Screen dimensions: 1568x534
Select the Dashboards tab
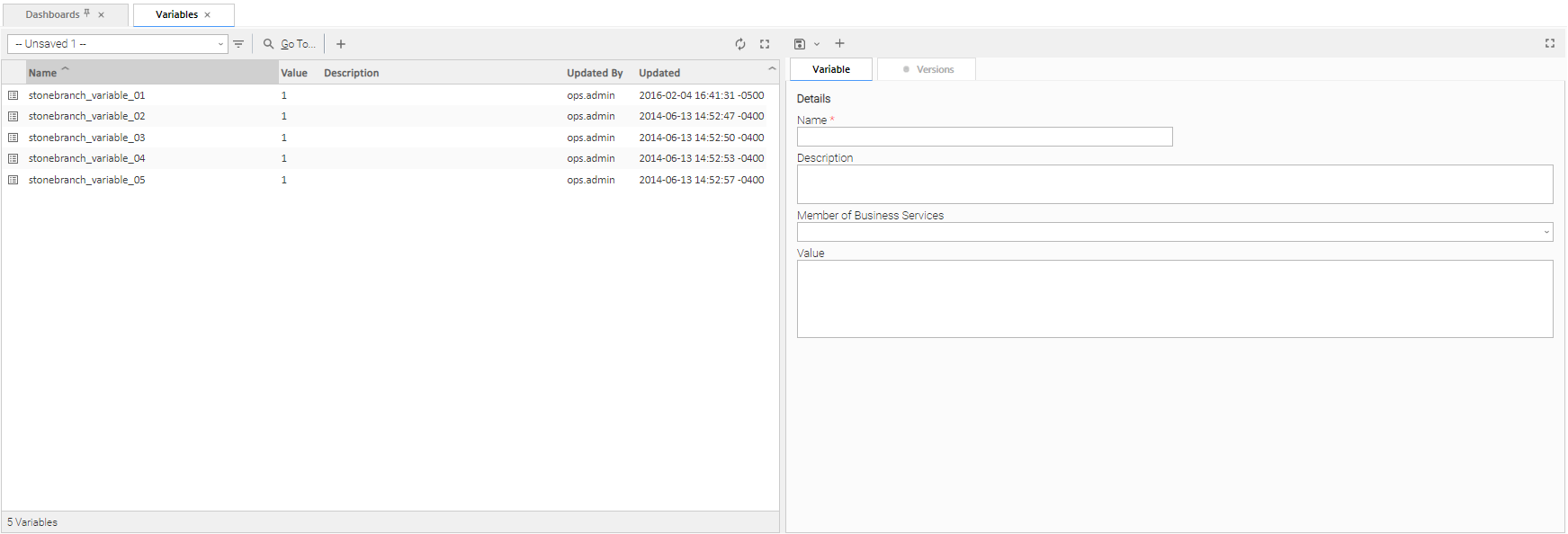coord(53,14)
